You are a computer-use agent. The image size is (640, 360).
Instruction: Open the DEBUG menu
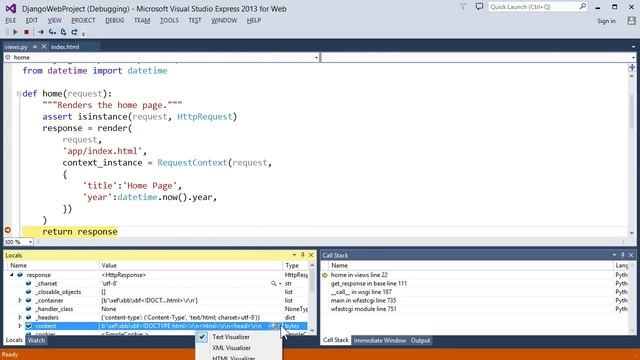[x=115, y=20]
